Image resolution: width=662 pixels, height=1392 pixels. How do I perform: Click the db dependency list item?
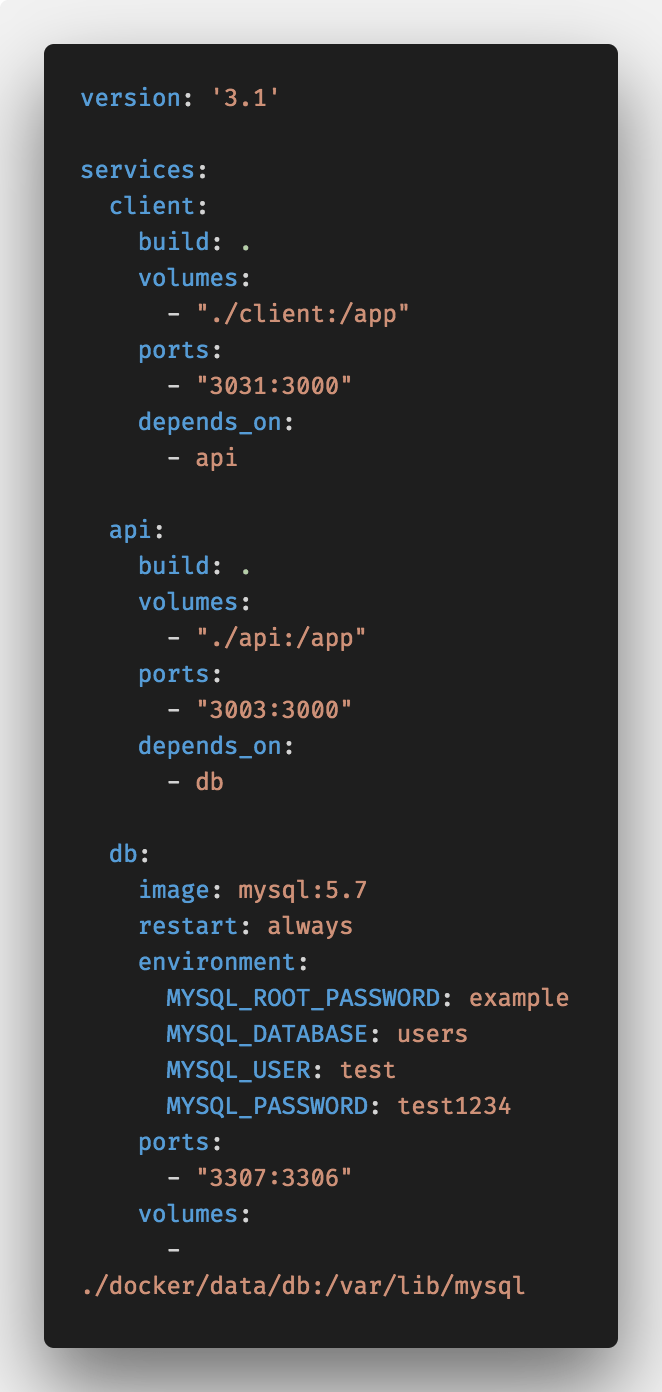tap(210, 782)
